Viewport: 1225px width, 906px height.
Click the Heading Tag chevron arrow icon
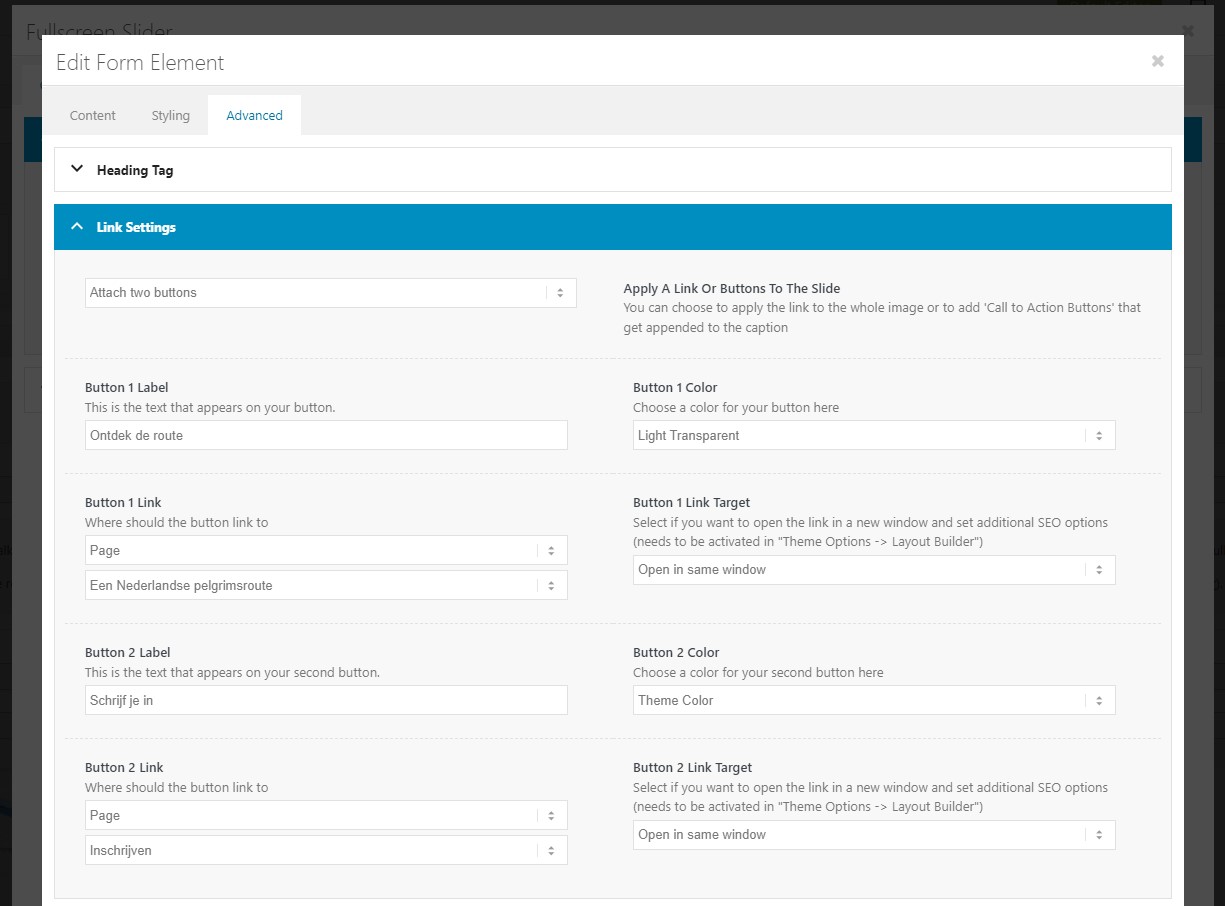click(x=77, y=169)
